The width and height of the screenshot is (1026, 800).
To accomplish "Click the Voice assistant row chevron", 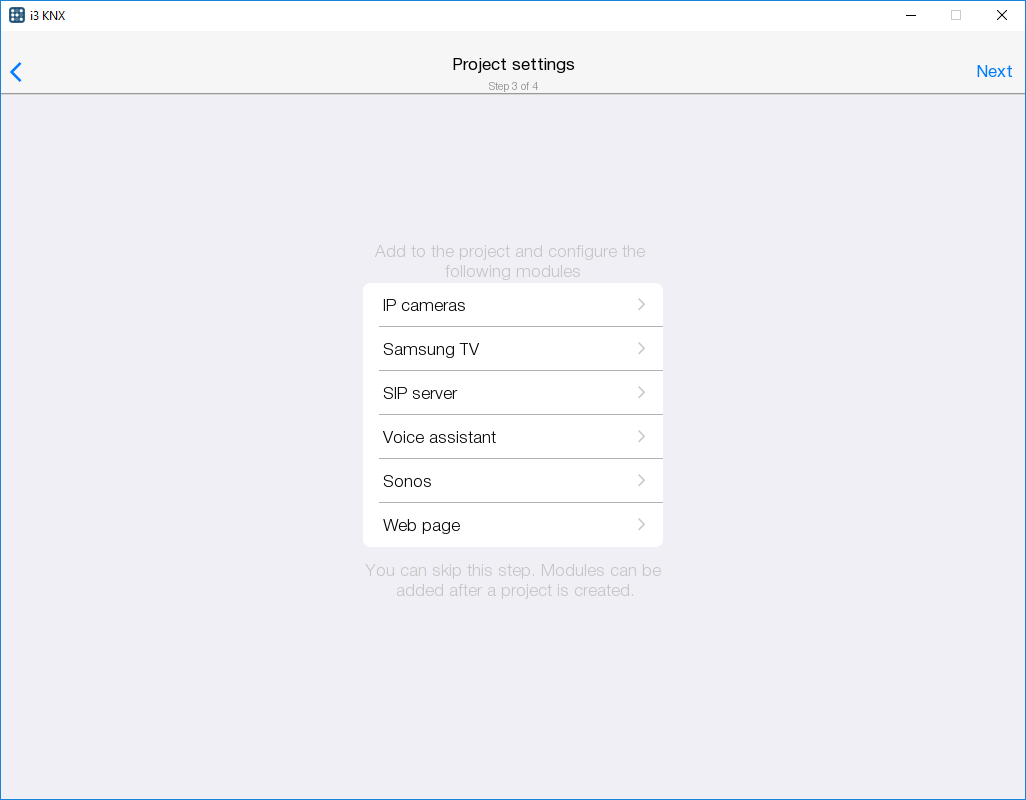I will tap(642, 436).
